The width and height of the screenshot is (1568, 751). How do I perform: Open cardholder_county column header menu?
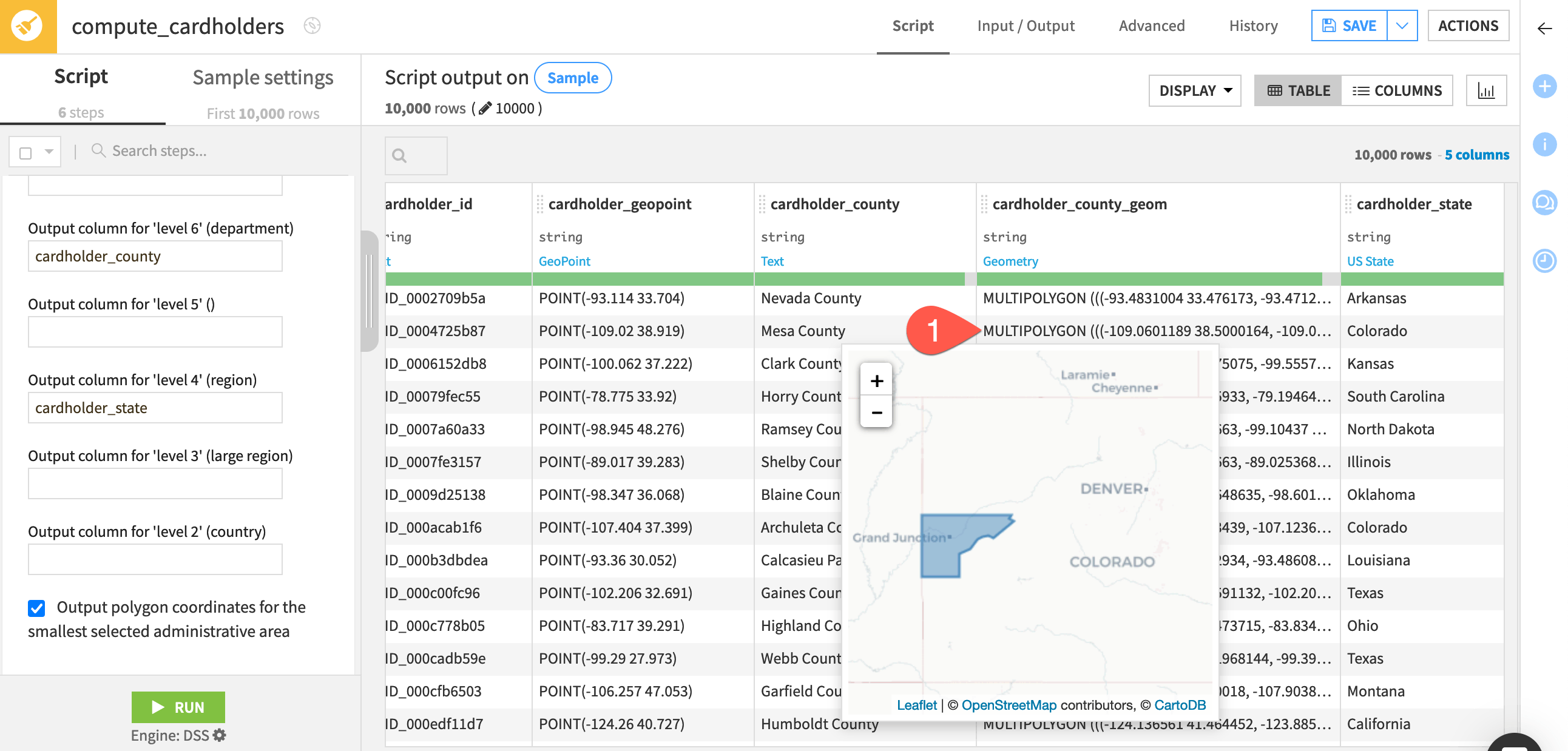tap(834, 204)
